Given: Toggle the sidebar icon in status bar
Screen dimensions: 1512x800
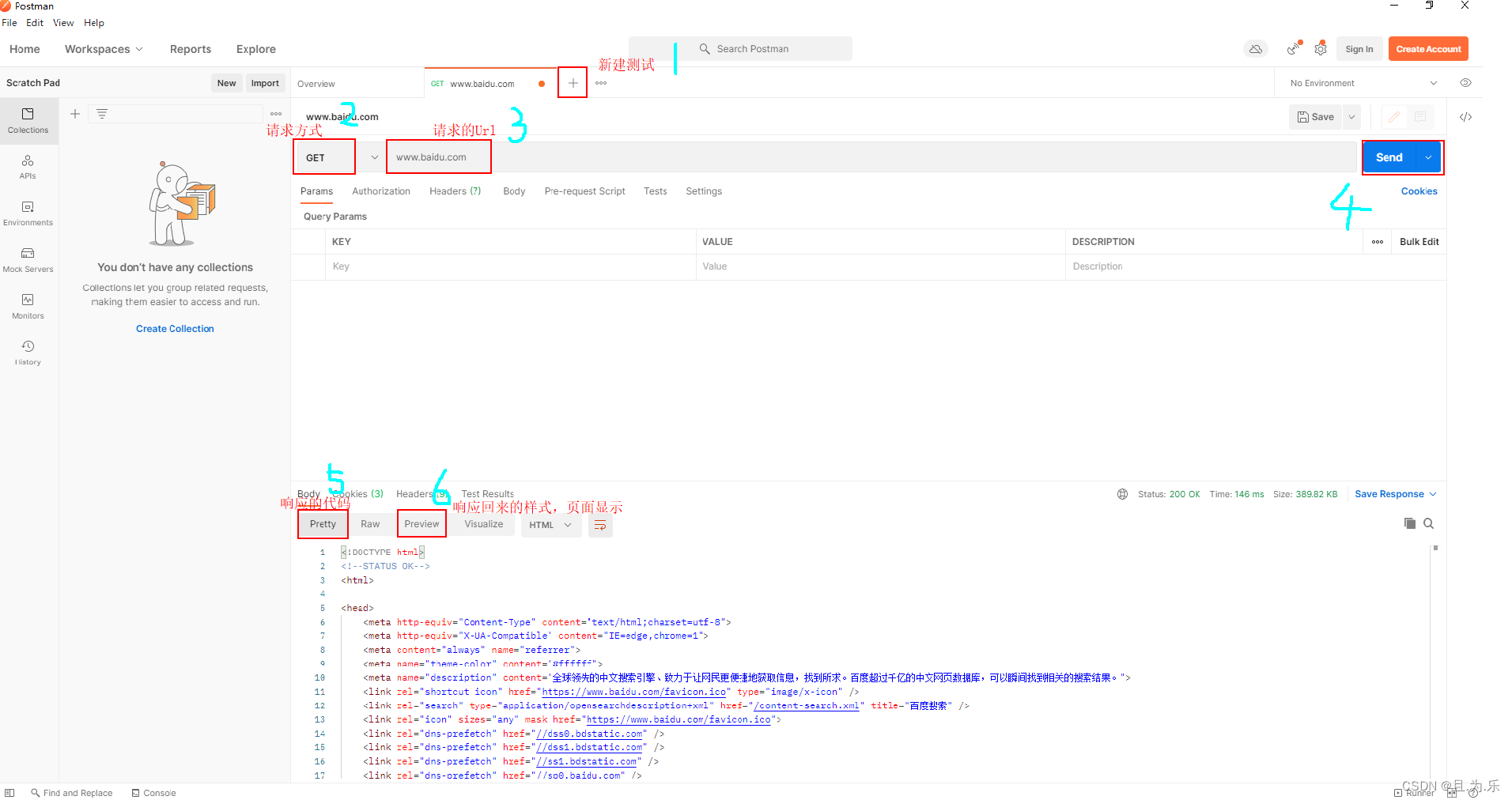Looking at the screenshot, I should click(9, 793).
